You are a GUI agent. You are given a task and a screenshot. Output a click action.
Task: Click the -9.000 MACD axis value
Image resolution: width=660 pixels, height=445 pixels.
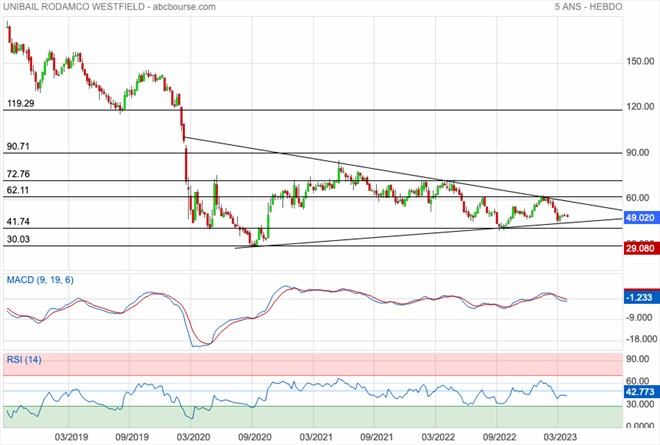639,317
